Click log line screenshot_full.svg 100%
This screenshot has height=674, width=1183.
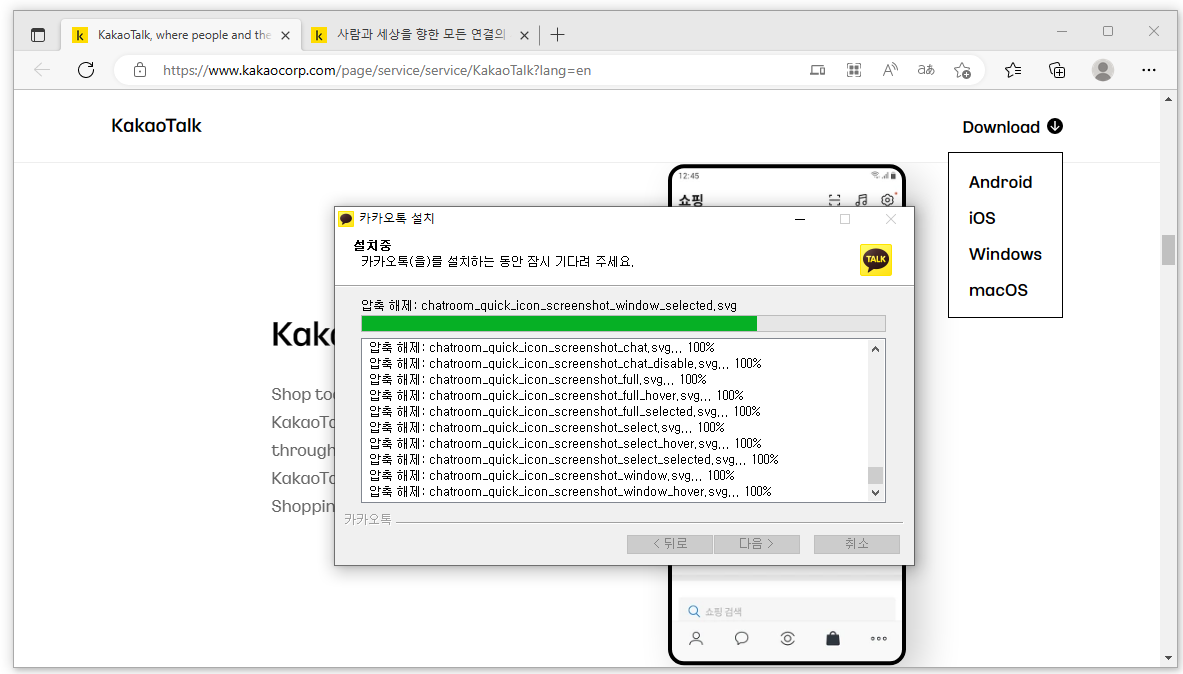pyautogui.click(x=538, y=379)
